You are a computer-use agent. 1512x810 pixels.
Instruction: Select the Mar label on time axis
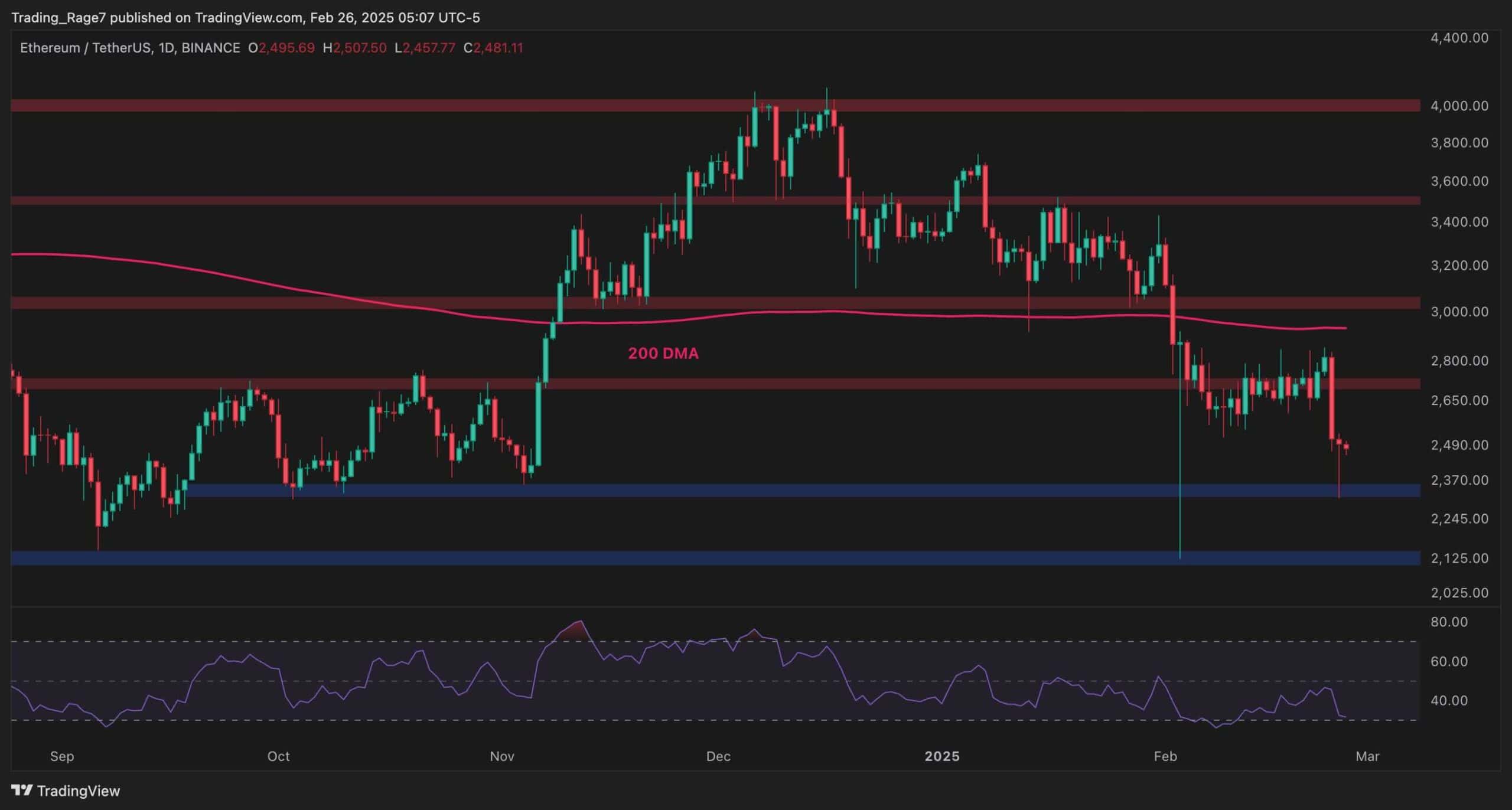click(1367, 756)
